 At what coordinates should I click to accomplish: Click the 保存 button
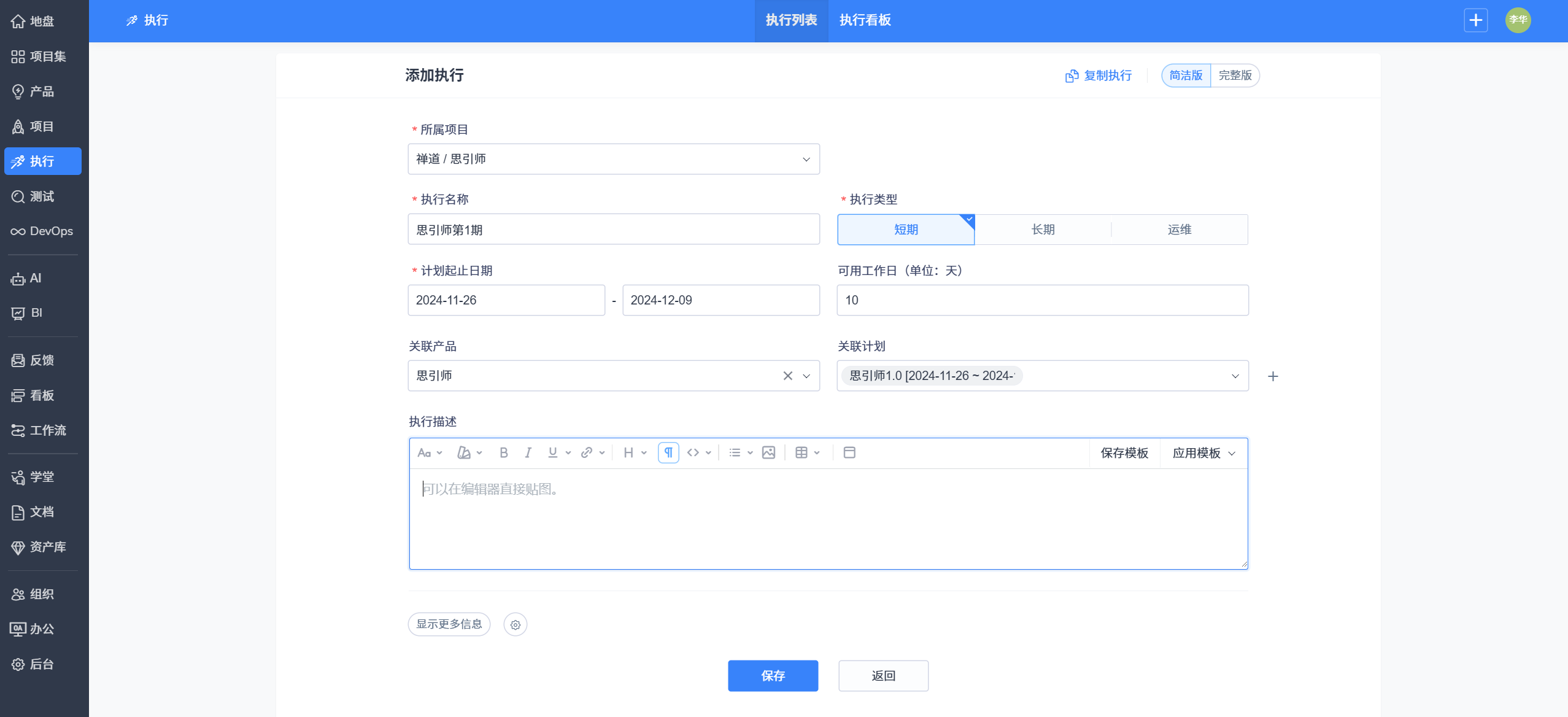click(773, 676)
